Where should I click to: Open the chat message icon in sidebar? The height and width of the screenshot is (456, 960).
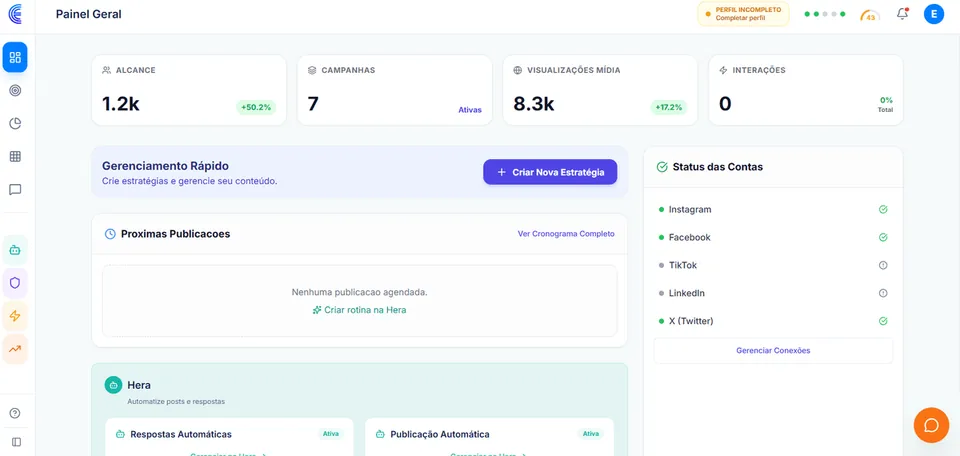click(x=15, y=190)
